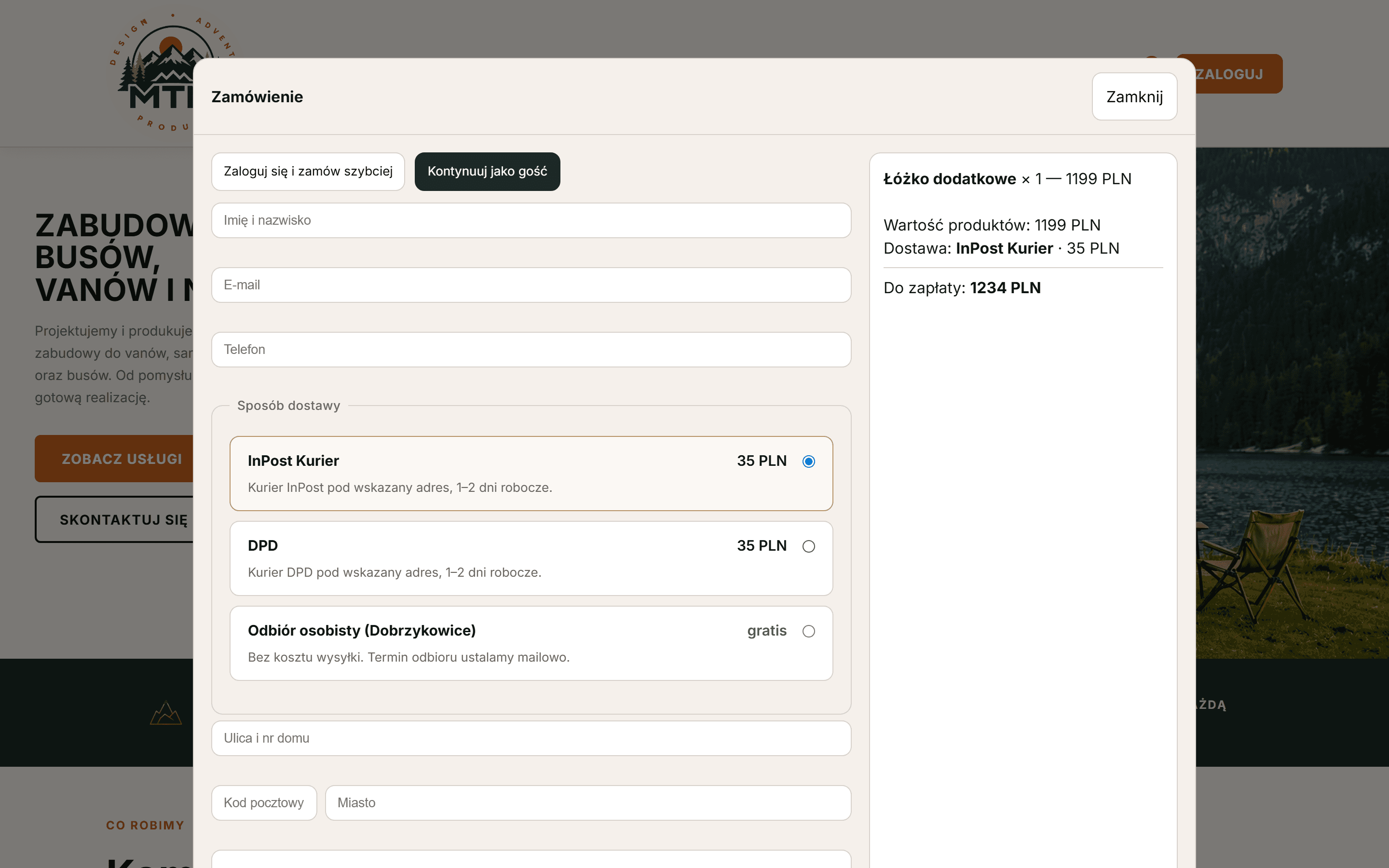Click the Łóżko dodatkowe order item
1389x868 pixels.
[x=1008, y=179]
